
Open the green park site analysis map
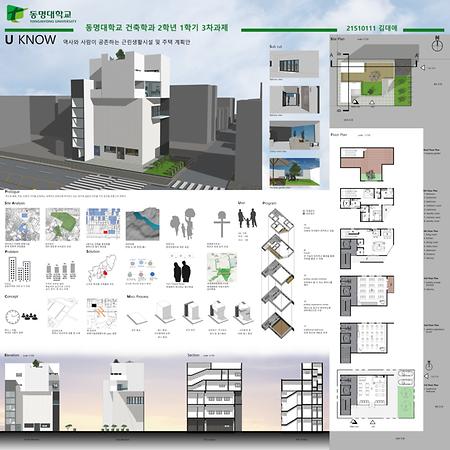tap(63, 224)
